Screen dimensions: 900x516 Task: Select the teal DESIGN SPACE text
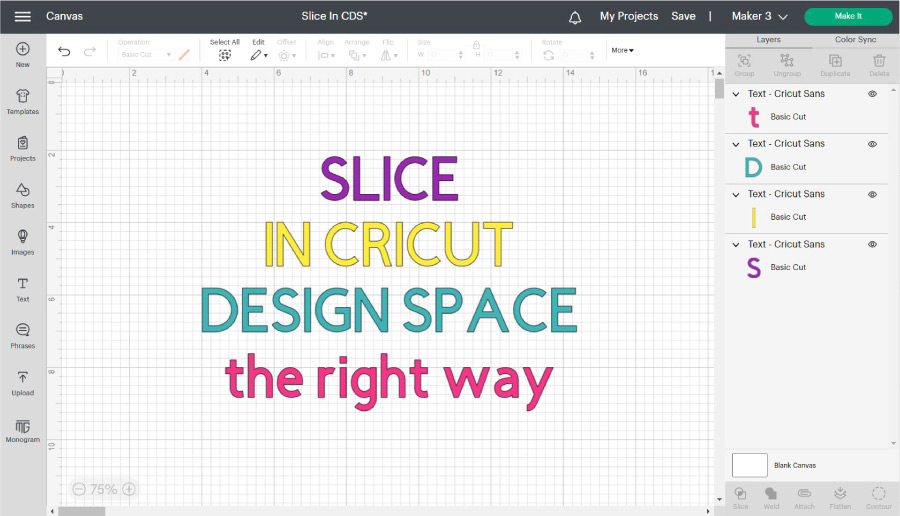tap(389, 311)
